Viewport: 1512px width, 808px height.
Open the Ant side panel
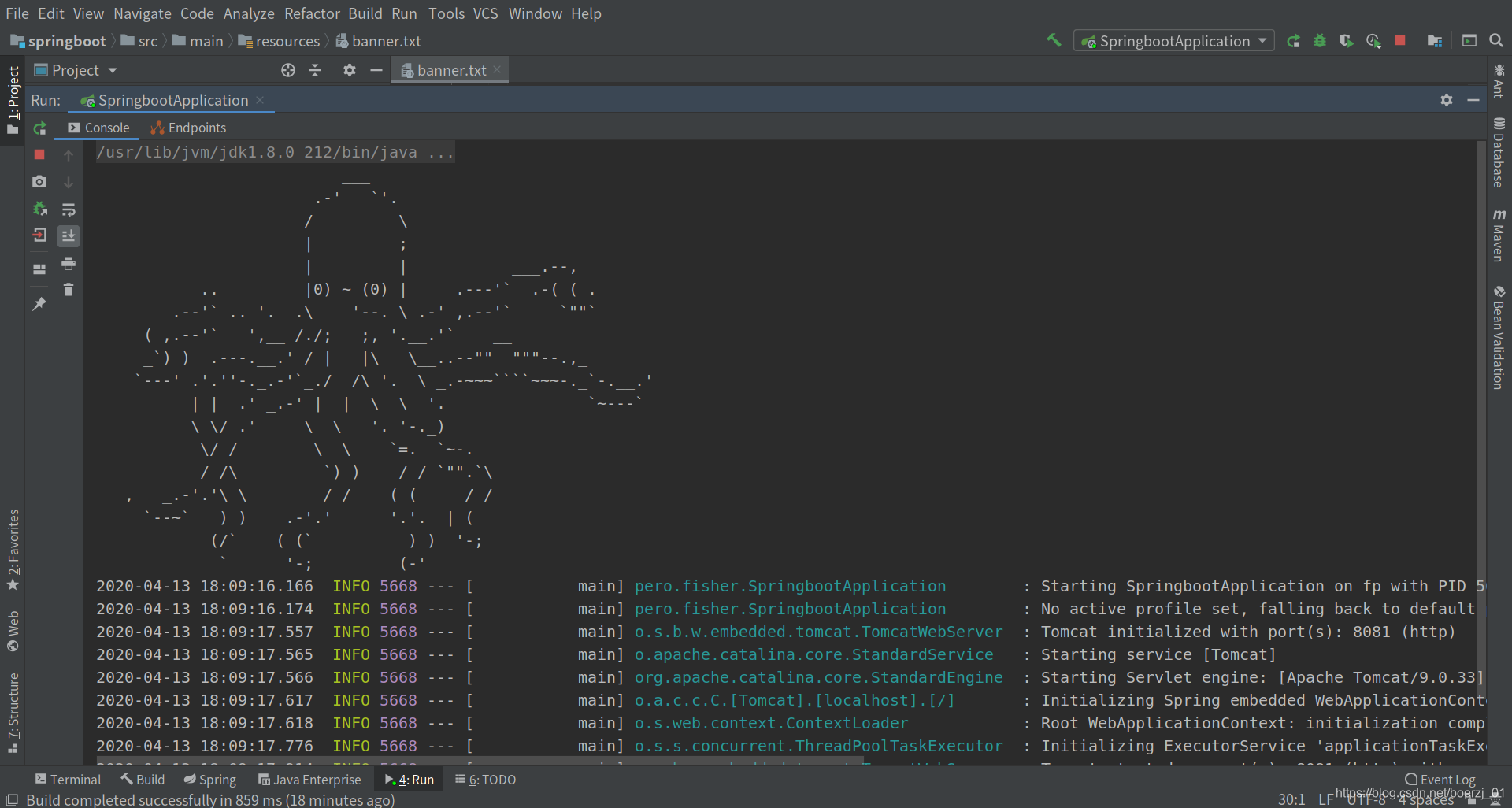tap(1499, 81)
